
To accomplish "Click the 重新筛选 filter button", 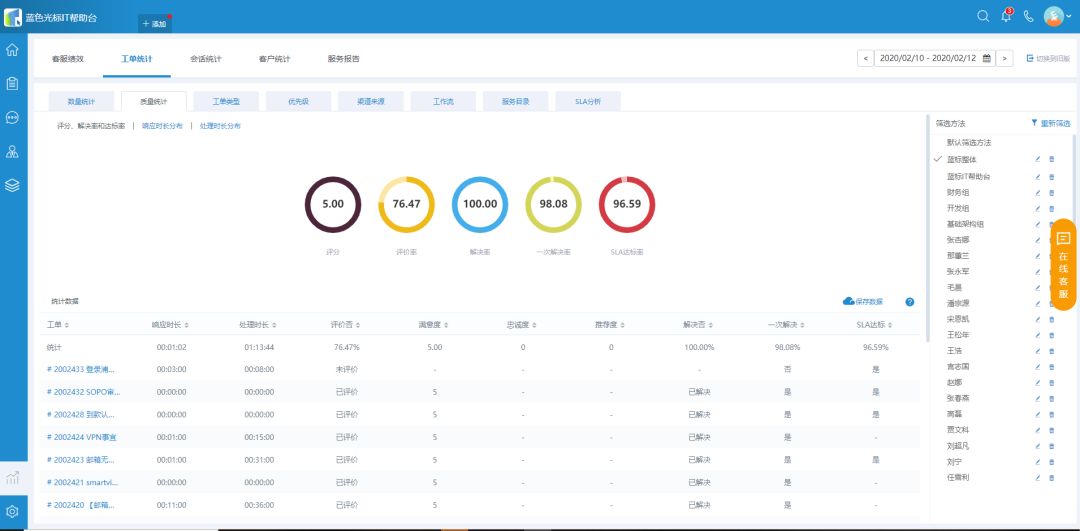I will tap(1051, 123).
